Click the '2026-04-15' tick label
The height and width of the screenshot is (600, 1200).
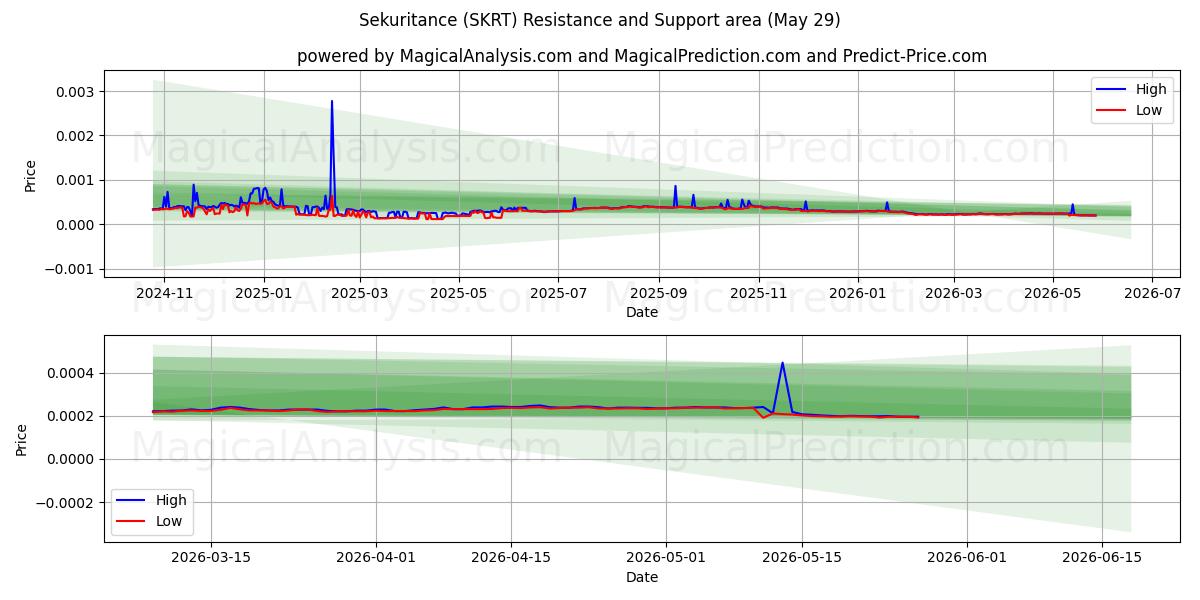pos(511,558)
